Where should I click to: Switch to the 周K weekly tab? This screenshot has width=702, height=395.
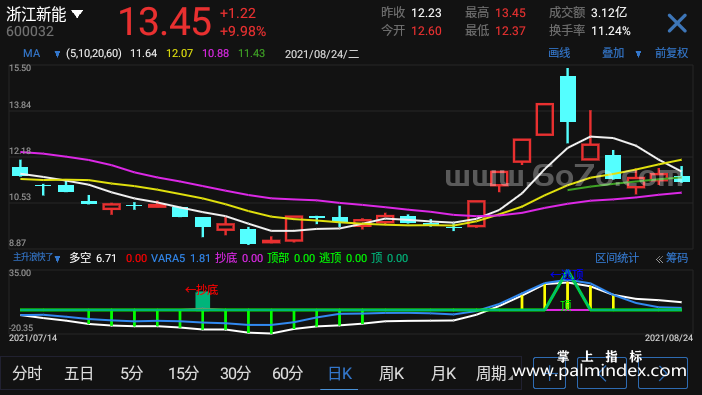point(391,373)
